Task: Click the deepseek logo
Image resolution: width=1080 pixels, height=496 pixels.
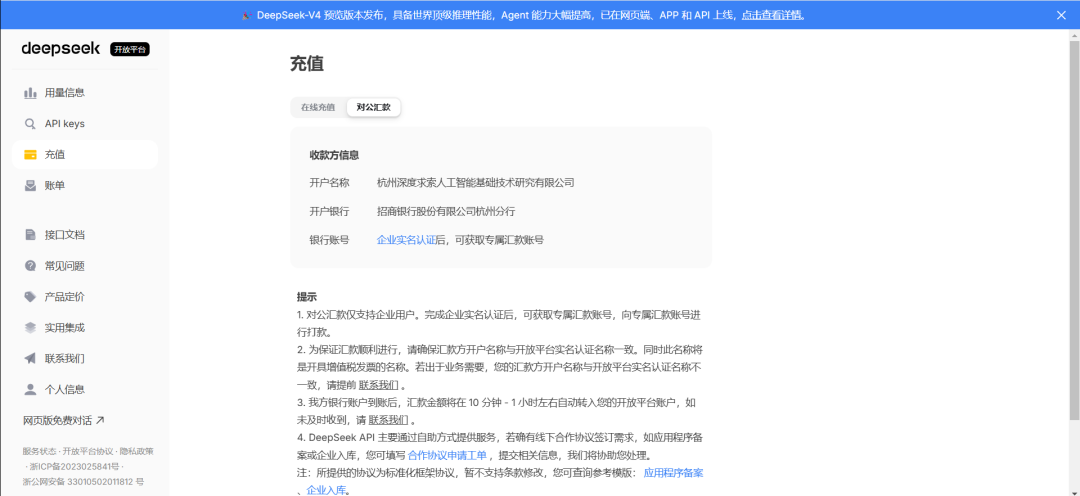Action: tap(61, 49)
